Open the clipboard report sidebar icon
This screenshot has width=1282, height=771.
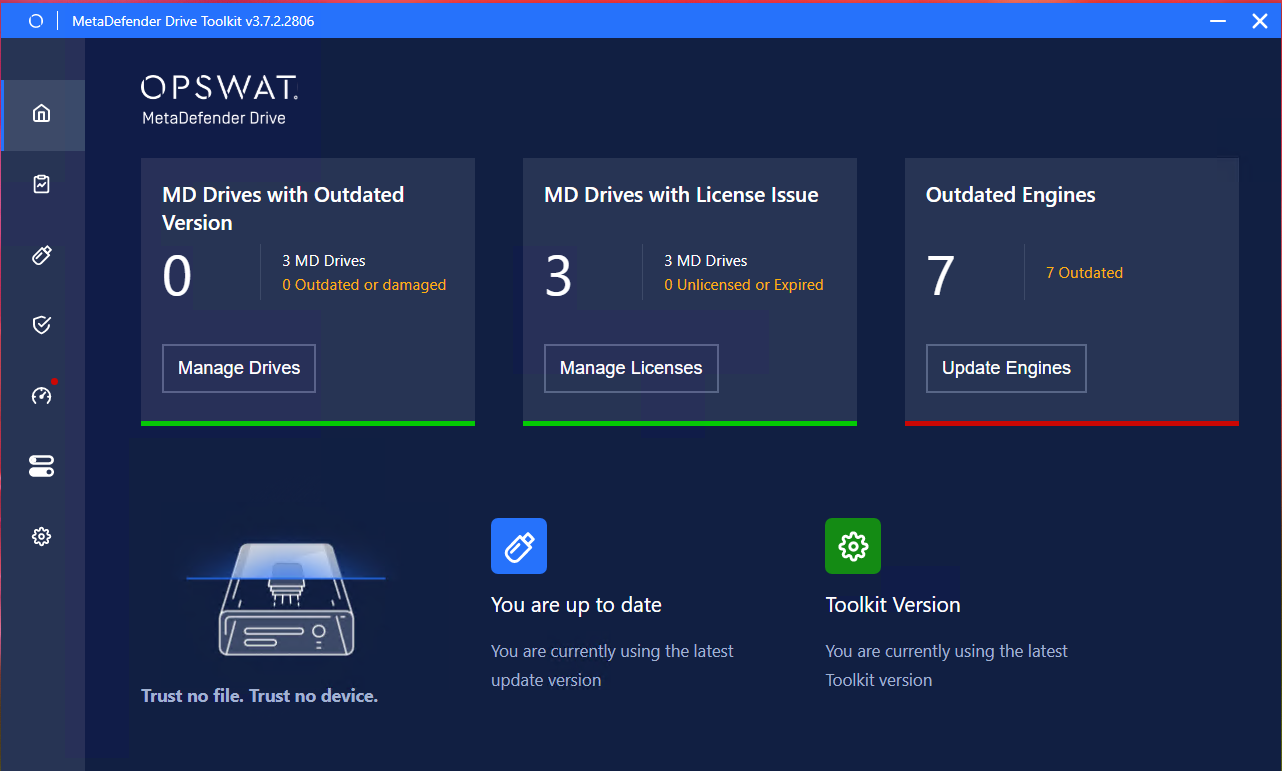(x=41, y=184)
